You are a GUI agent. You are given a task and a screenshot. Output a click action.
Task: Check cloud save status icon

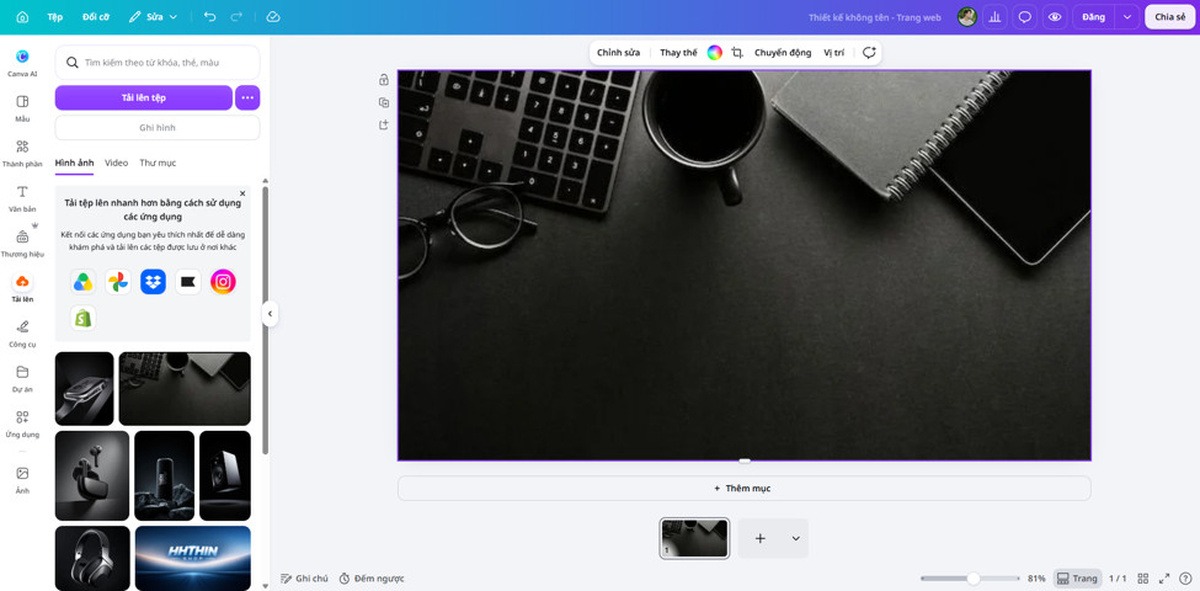pos(273,17)
